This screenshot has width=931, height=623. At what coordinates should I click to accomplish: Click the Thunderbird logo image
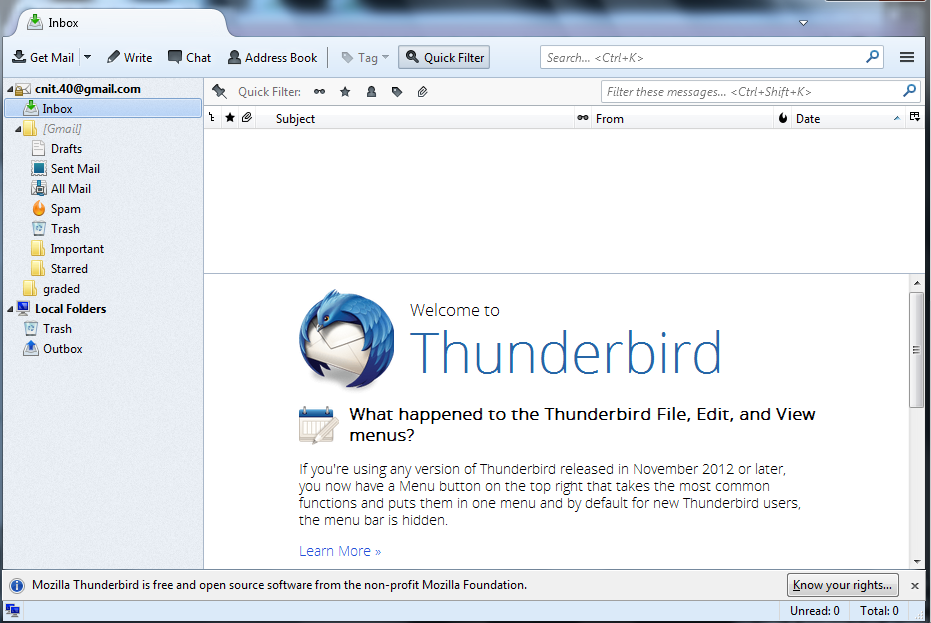[347, 340]
